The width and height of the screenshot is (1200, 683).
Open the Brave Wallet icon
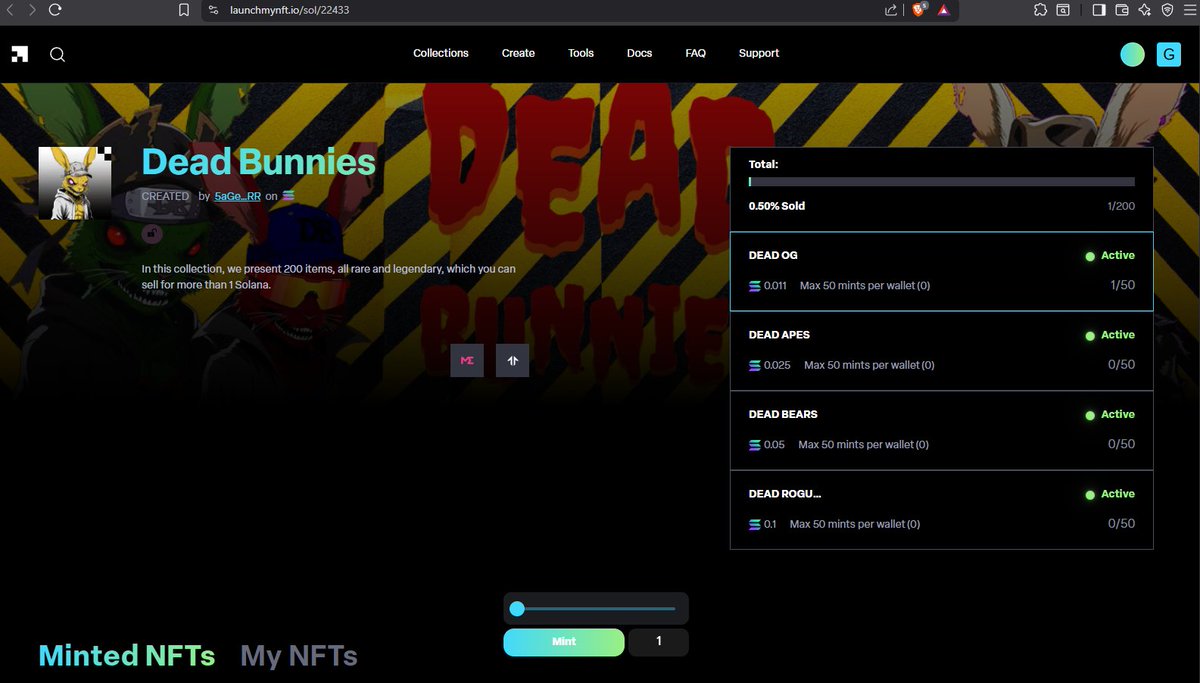point(1122,10)
